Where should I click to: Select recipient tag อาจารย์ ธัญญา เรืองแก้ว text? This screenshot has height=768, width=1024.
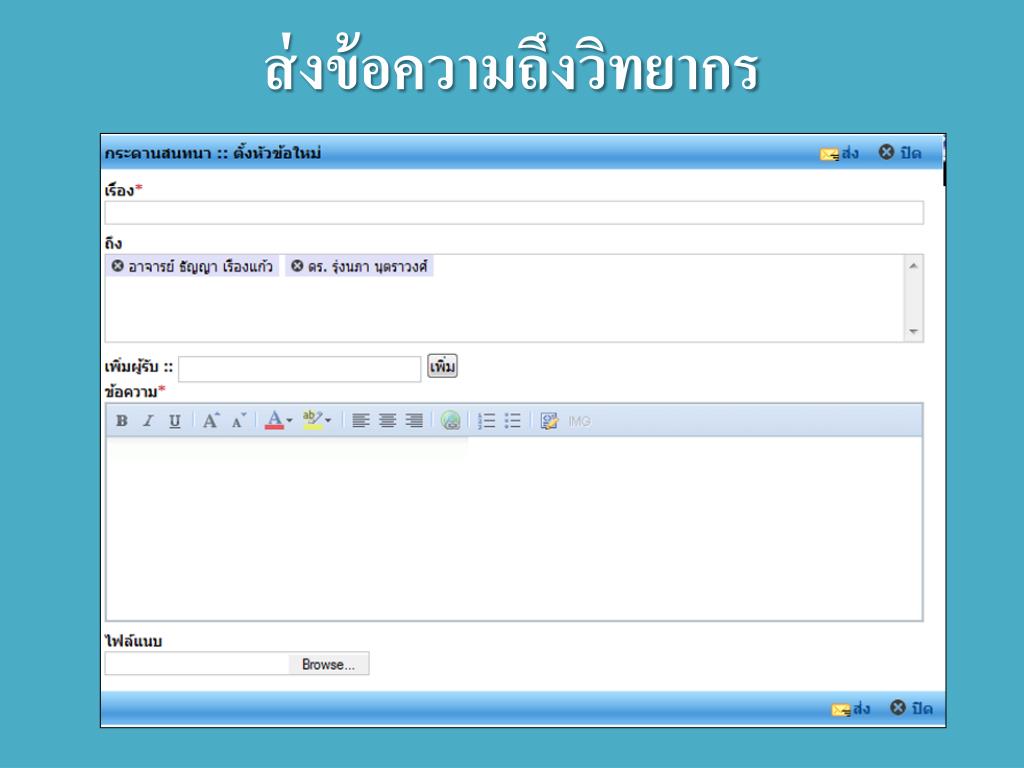(200, 266)
